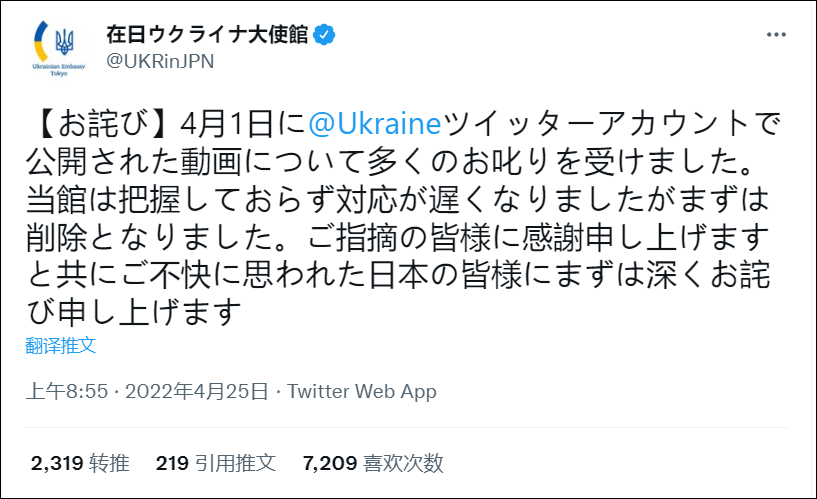The image size is (817, 499).
Task: Open the 在日ウクライナ大使館 profile name
Action: point(208,36)
